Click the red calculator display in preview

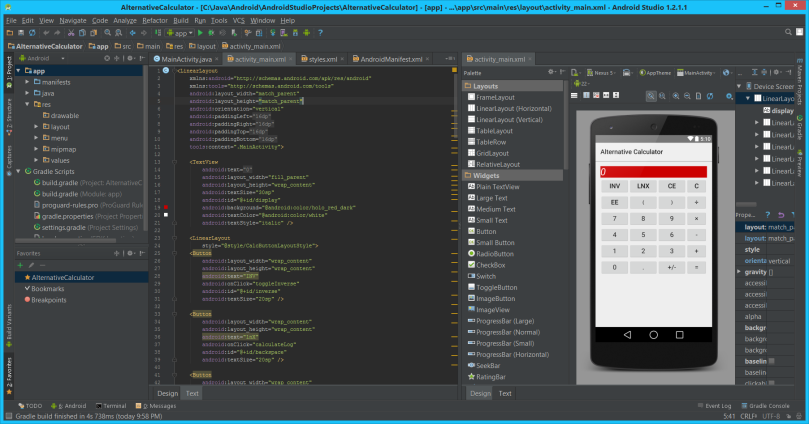click(x=653, y=172)
